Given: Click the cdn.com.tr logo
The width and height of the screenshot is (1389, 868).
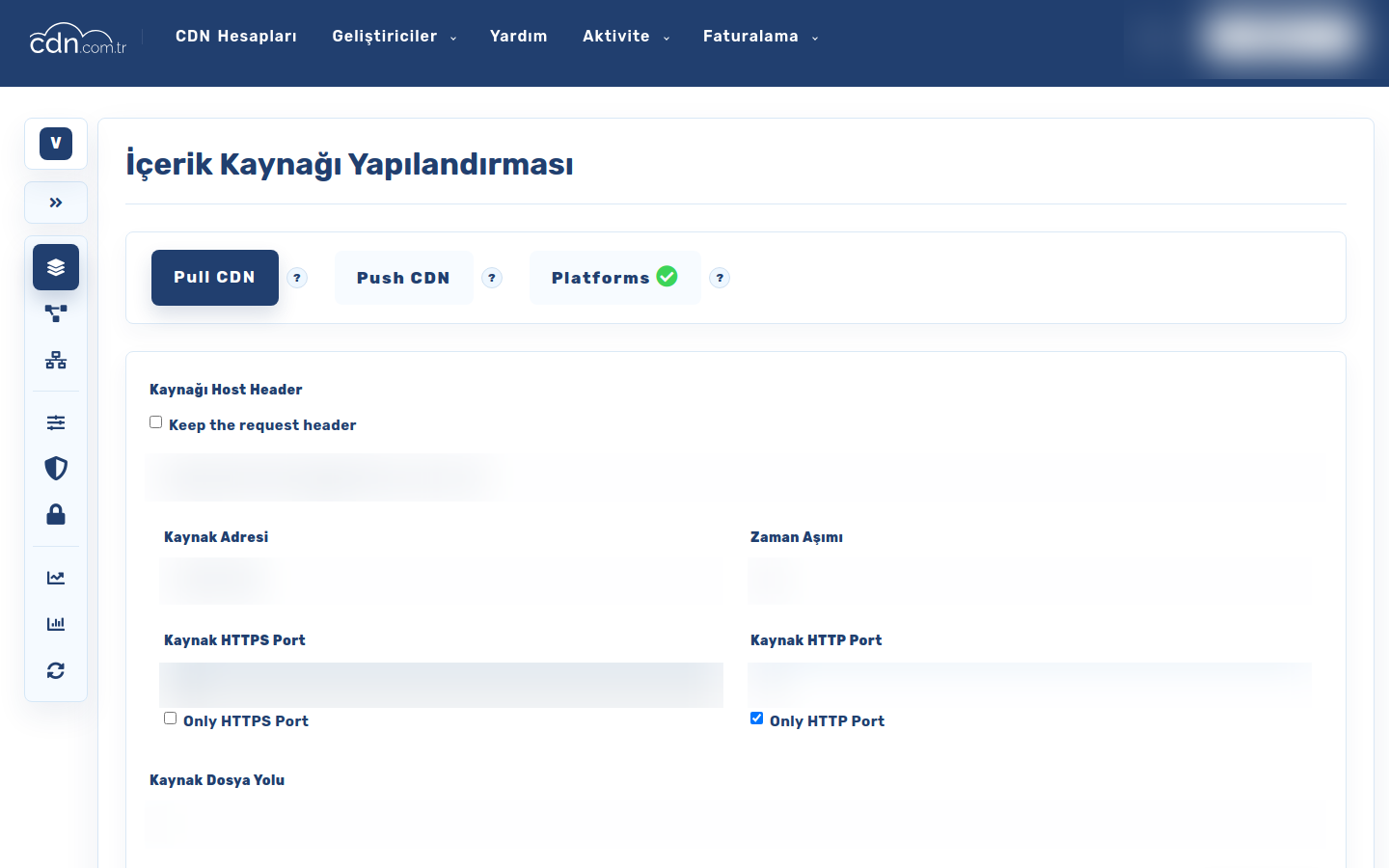Looking at the screenshot, I should pyautogui.click(x=78, y=39).
